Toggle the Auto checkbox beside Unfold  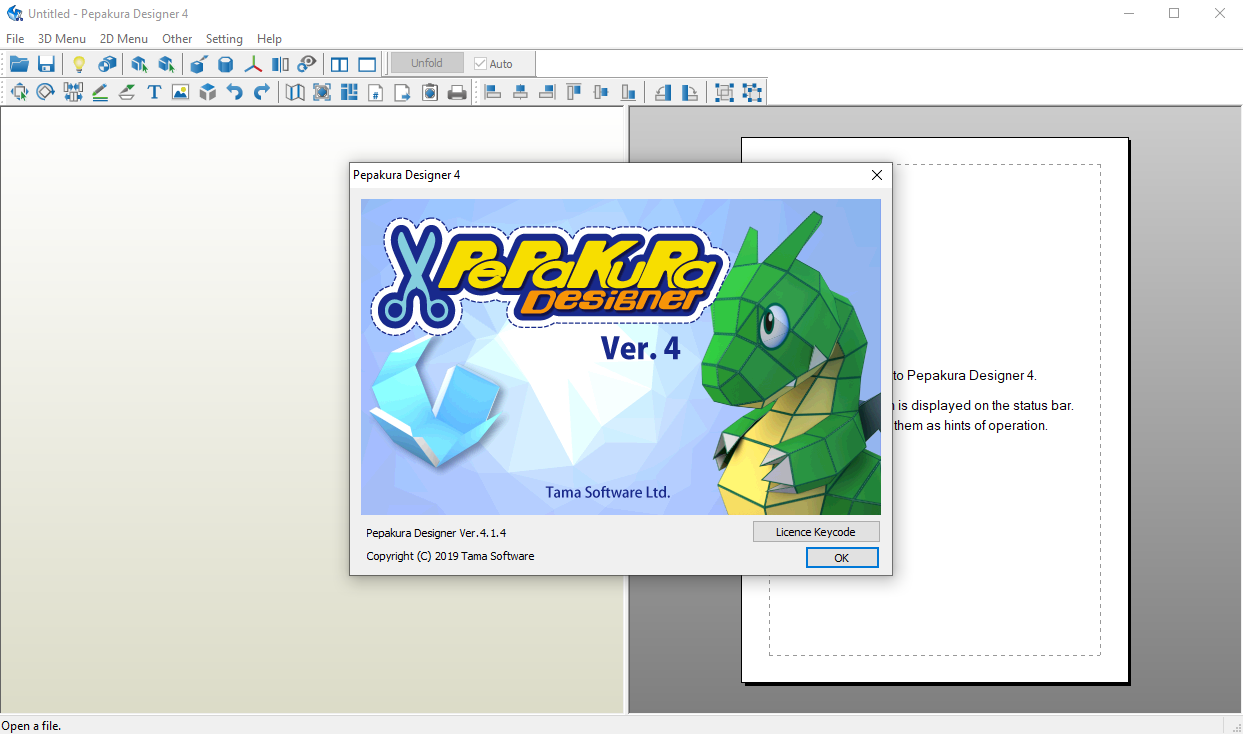tap(481, 64)
